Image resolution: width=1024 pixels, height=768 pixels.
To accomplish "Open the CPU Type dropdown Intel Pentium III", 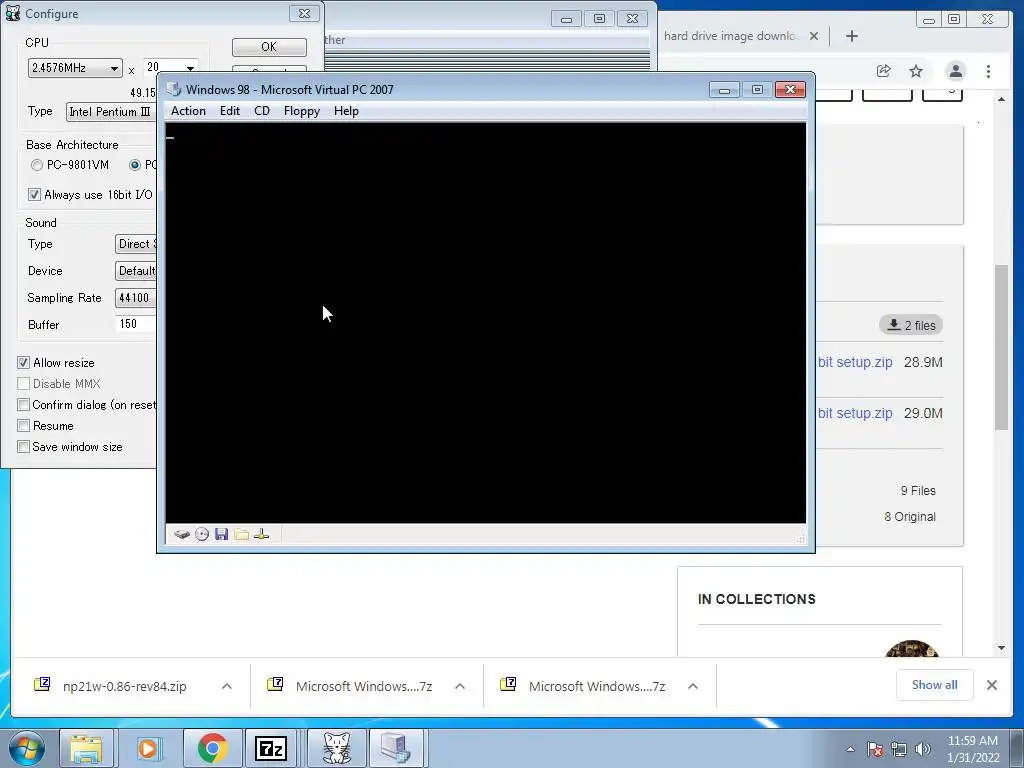I will (111, 112).
